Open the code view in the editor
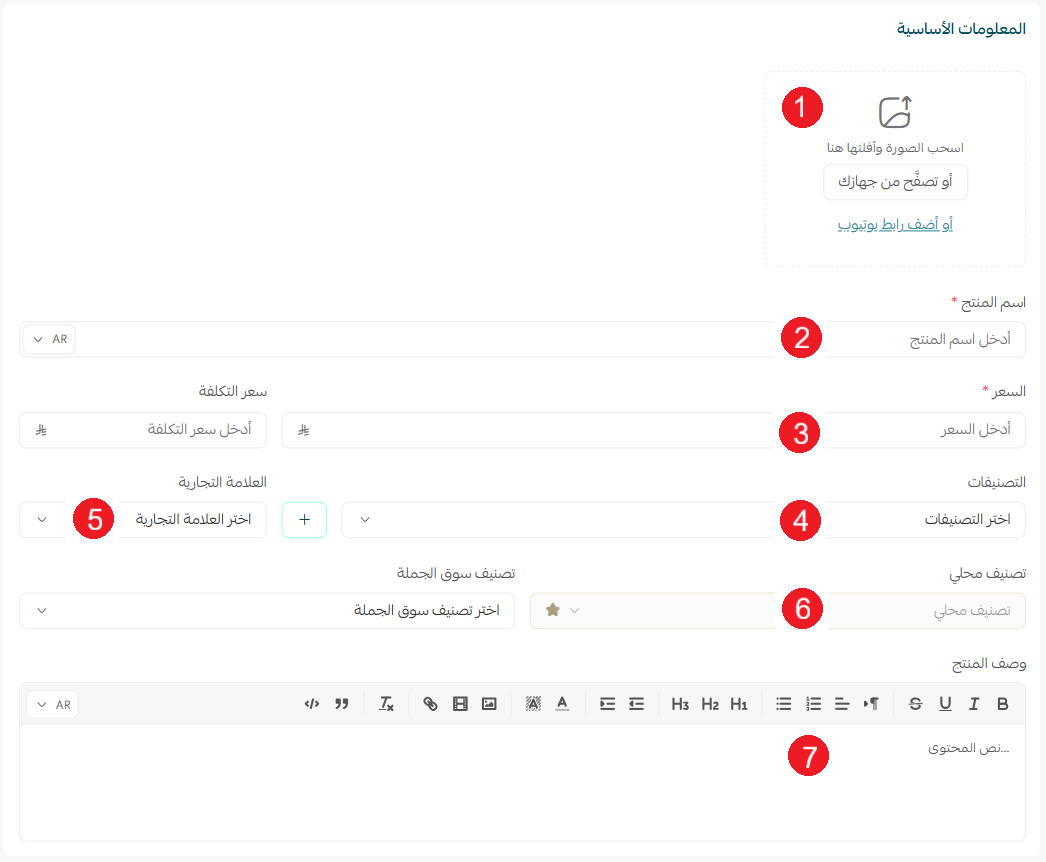 point(312,703)
